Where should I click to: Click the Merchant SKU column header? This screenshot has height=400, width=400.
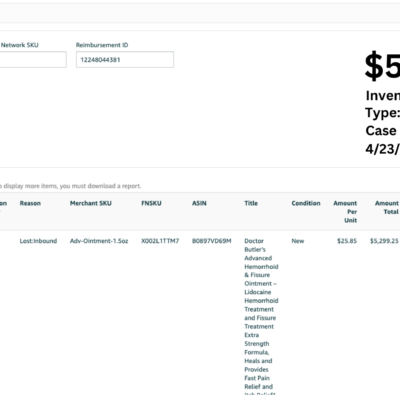[x=91, y=203]
